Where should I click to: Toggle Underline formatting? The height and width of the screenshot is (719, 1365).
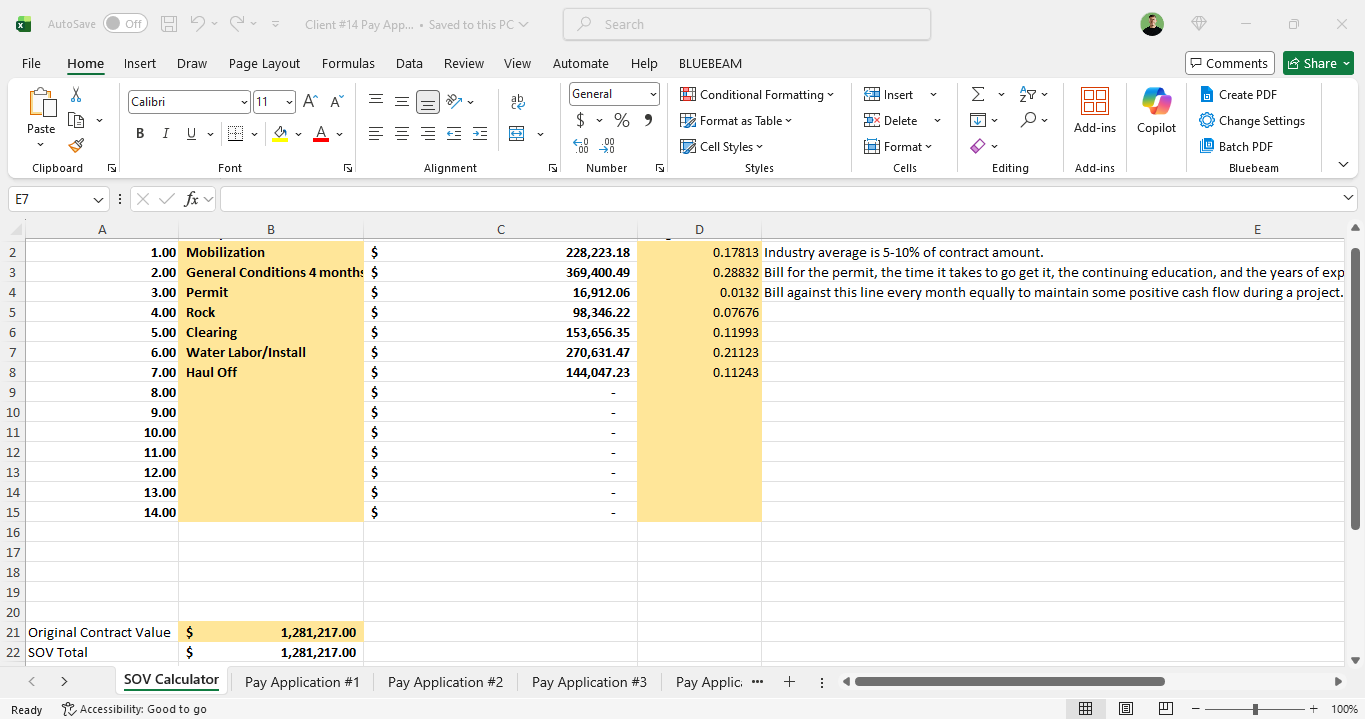coord(191,134)
